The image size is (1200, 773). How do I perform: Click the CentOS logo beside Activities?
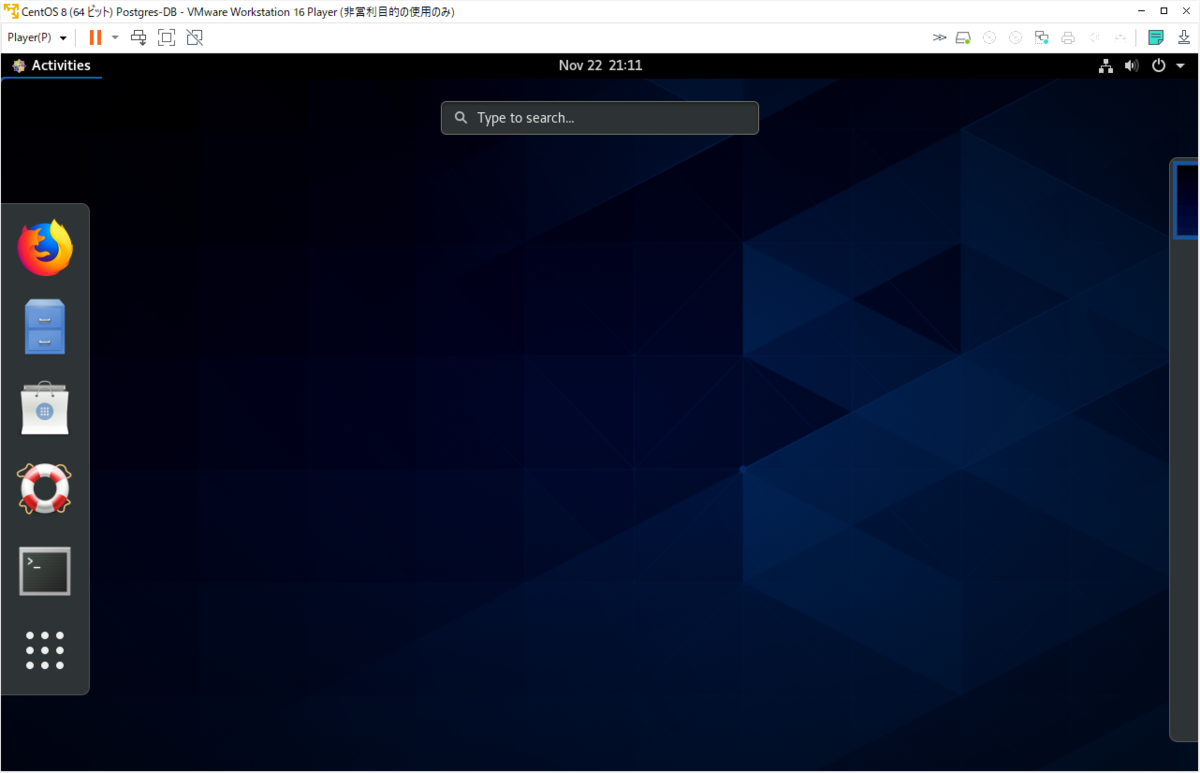(19, 66)
